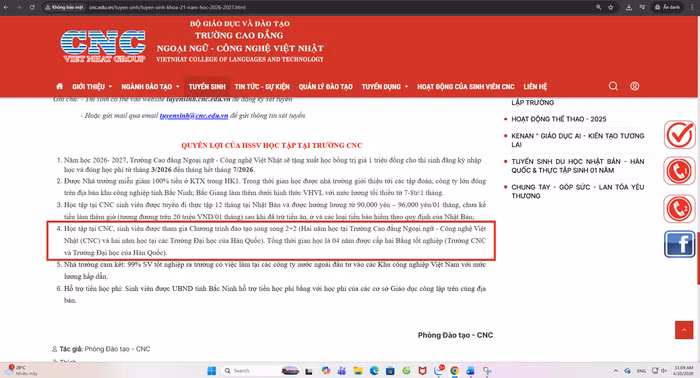Screen dimensions: 700x378
Task: Bookmark the page with the star icon
Action: pos(610,7)
